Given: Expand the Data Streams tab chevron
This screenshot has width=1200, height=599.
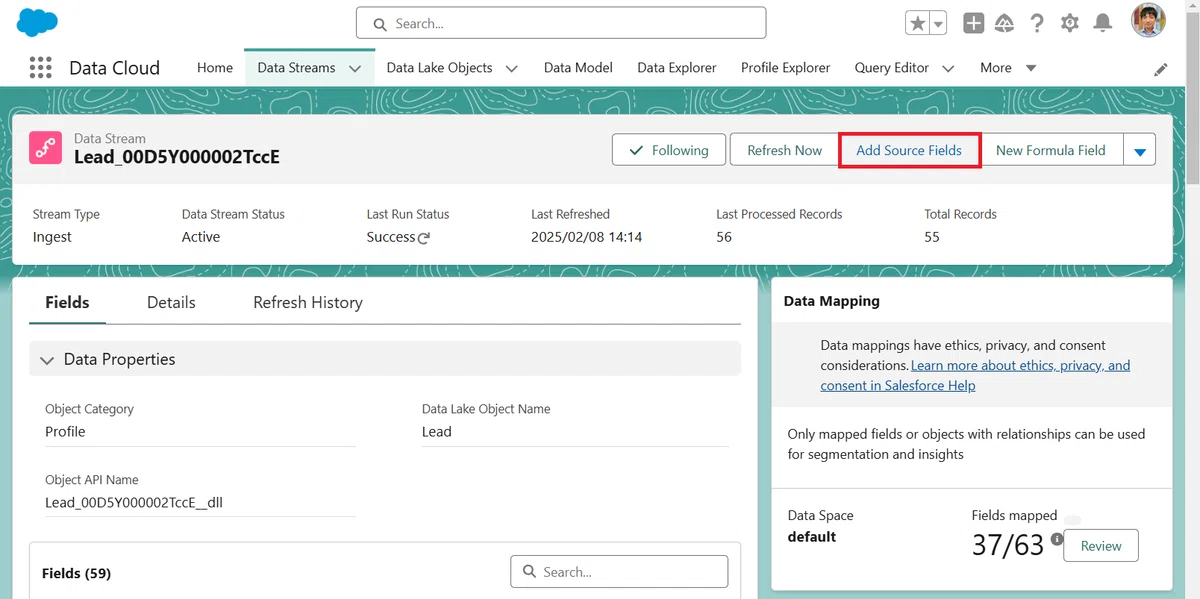Looking at the screenshot, I should click(355, 69).
